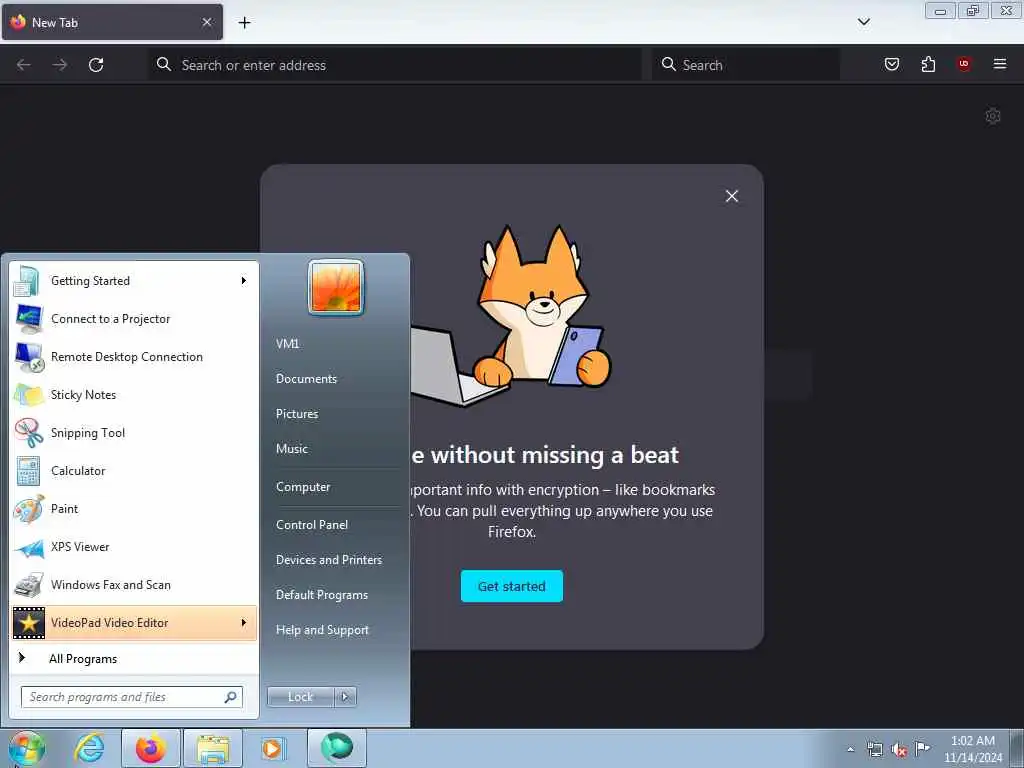Open Music from Start menu
This screenshot has width=1024, height=768.
(292, 449)
